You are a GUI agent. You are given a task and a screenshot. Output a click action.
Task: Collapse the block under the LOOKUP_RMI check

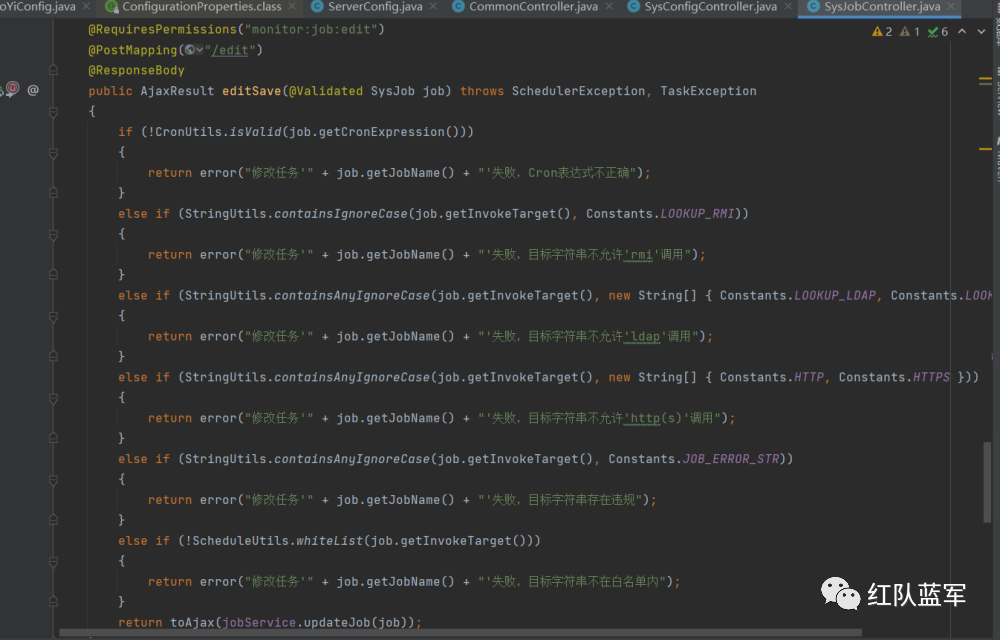[54, 235]
